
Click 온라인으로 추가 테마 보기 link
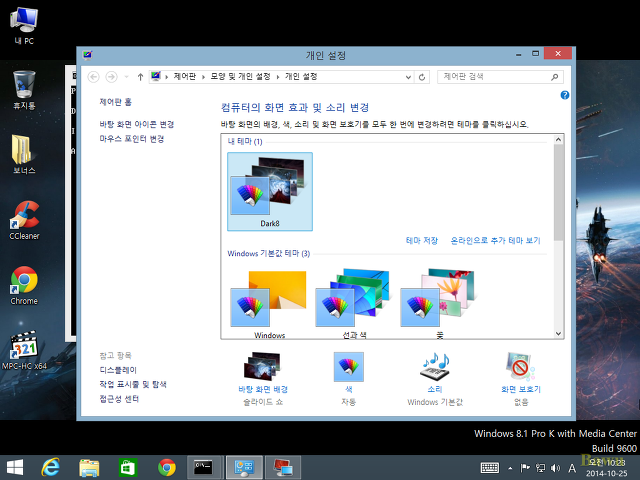click(495, 240)
